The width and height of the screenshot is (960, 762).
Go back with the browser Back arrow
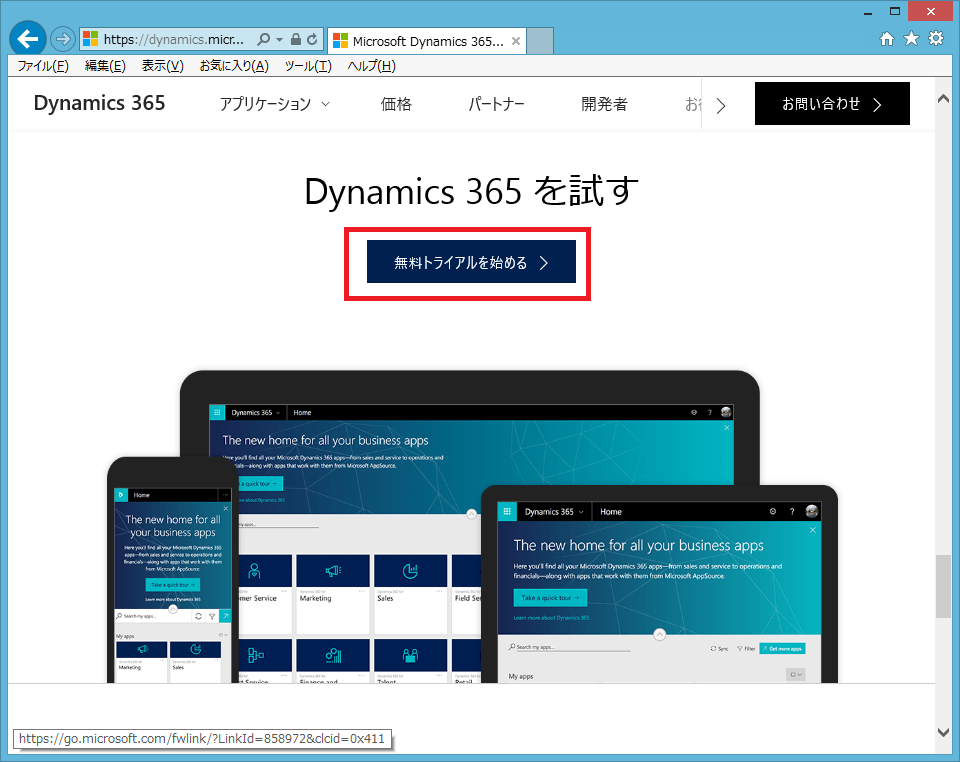click(28, 39)
